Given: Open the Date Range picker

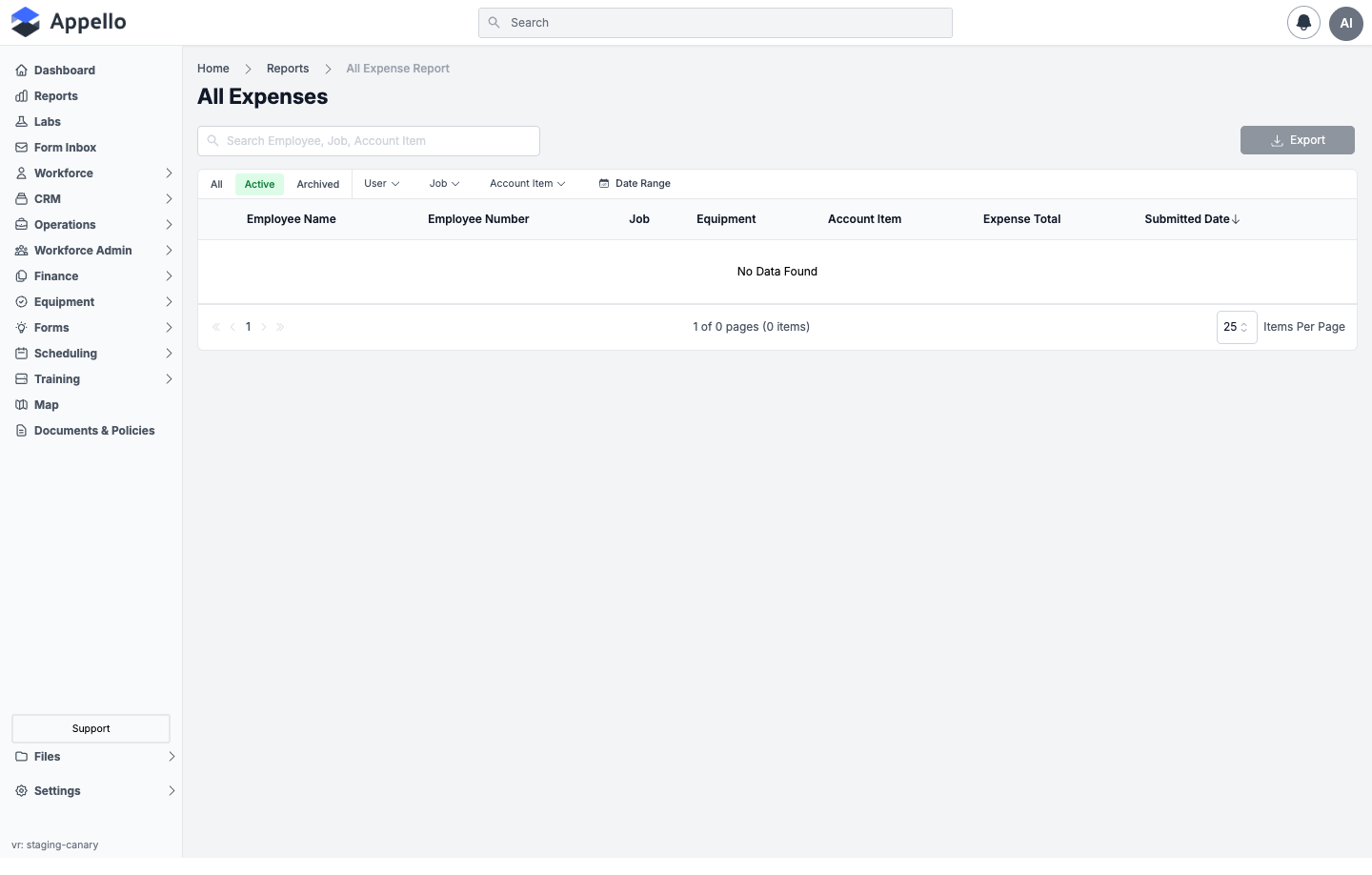Looking at the screenshot, I should (635, 184).
